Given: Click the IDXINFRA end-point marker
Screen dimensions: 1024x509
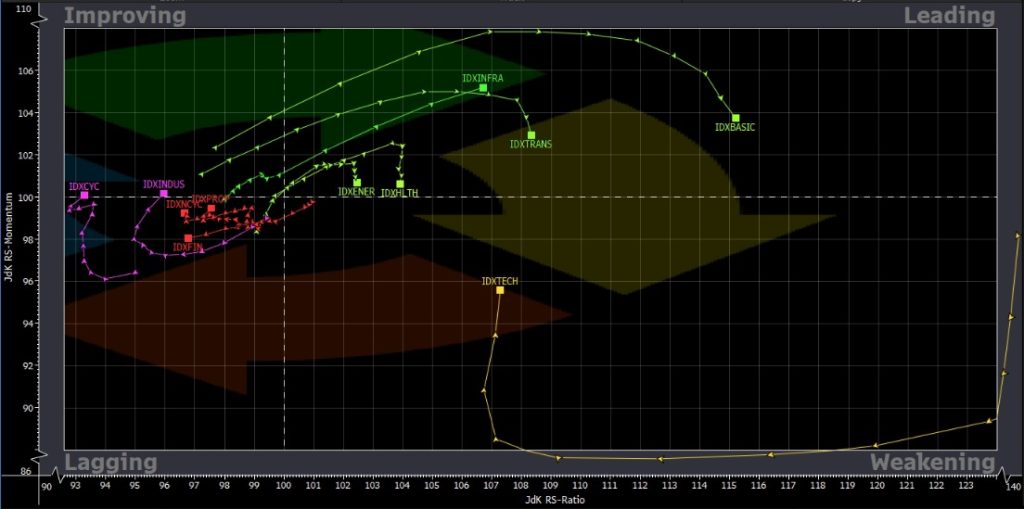Looking at the screenshot, I should coord(483,88).
